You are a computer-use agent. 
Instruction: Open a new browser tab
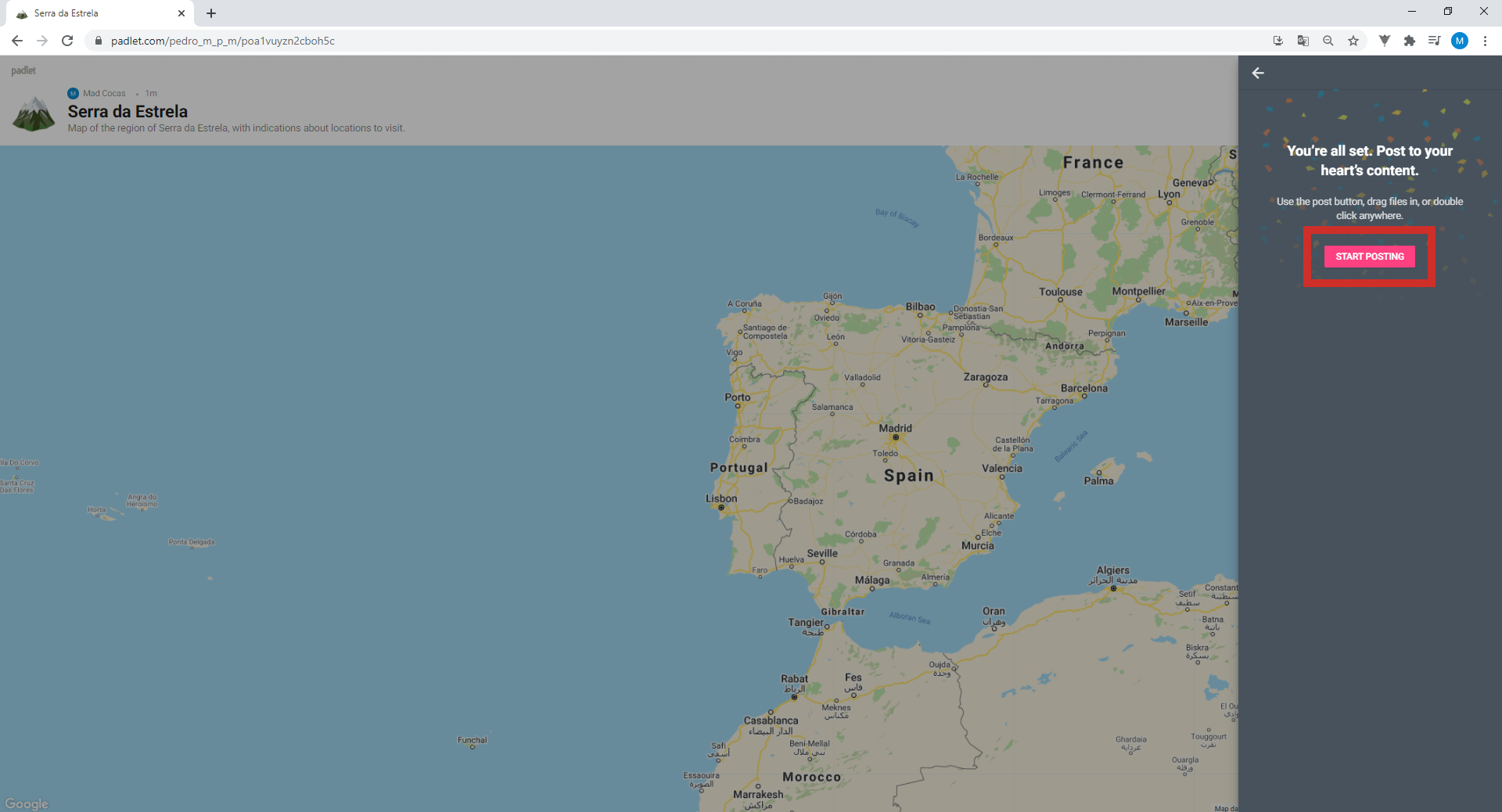tap(211, 13)
